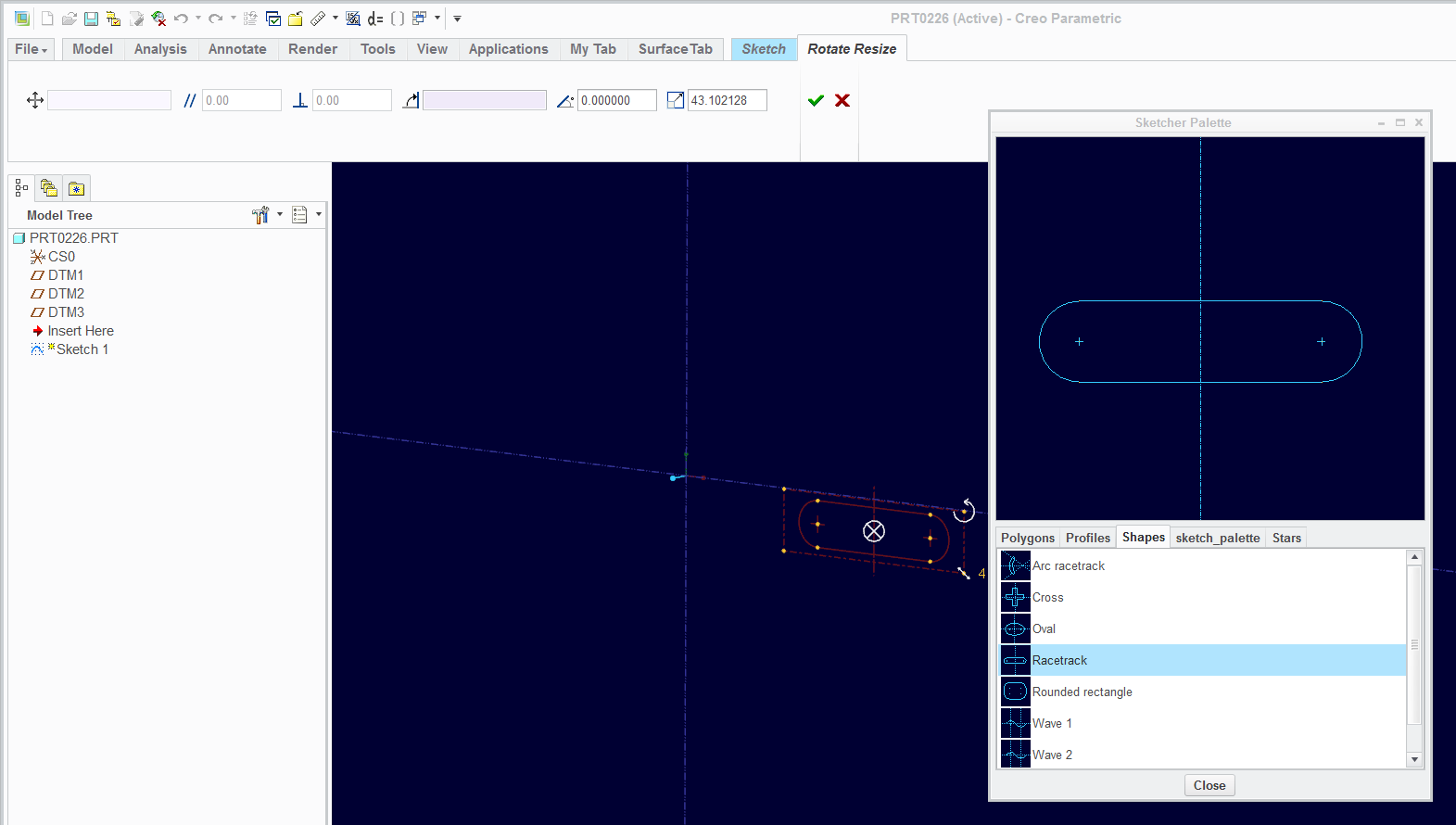Screen dimensions: 1456x825
Task: Click the parentheses parameters icon
Action: tap(398, 19)
